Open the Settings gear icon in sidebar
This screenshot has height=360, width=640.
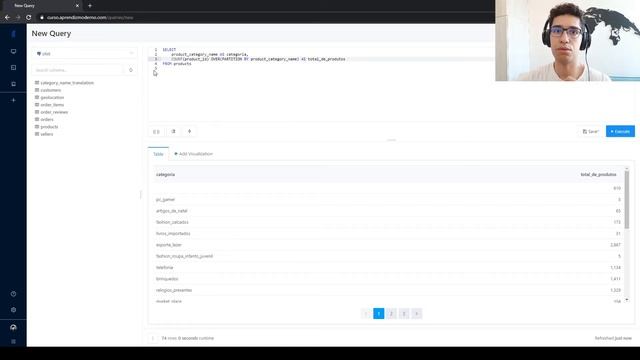13,310
